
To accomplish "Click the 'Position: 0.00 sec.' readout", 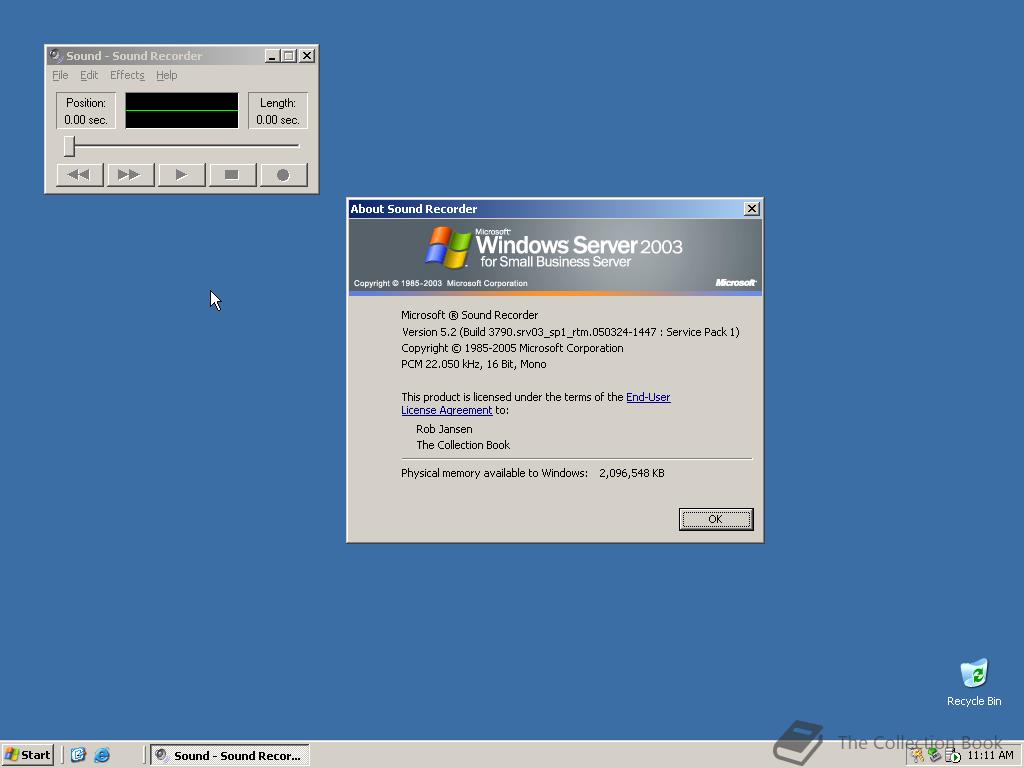I will click(x=86, y=111).
